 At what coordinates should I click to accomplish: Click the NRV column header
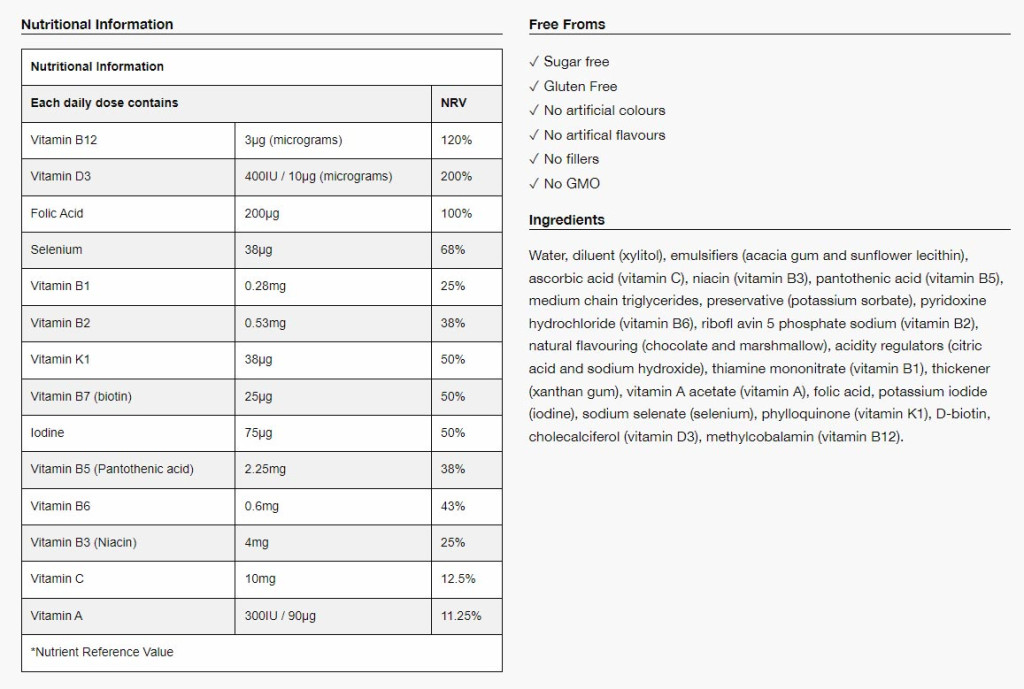click(453, 103)
